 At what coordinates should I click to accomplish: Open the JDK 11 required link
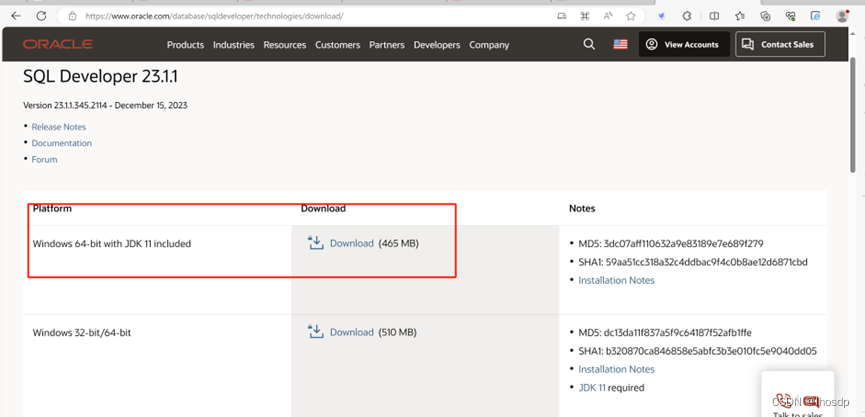(x=592, y=388)
